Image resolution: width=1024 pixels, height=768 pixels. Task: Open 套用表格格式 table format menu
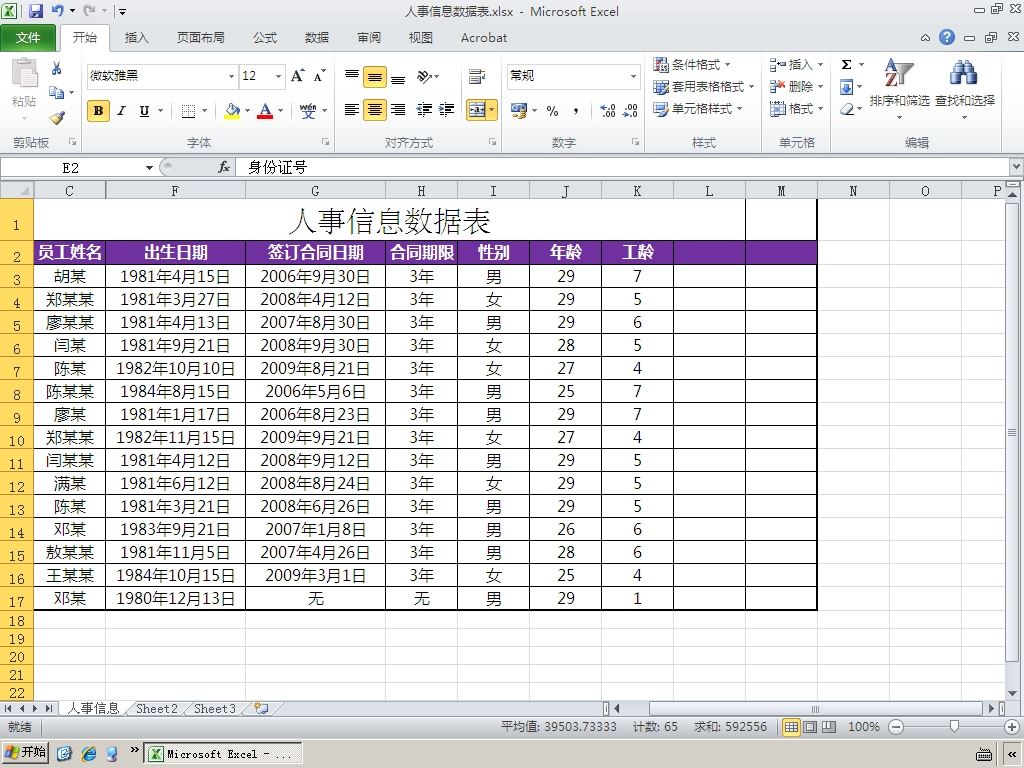pyautogui.click(x=704, y=87)
